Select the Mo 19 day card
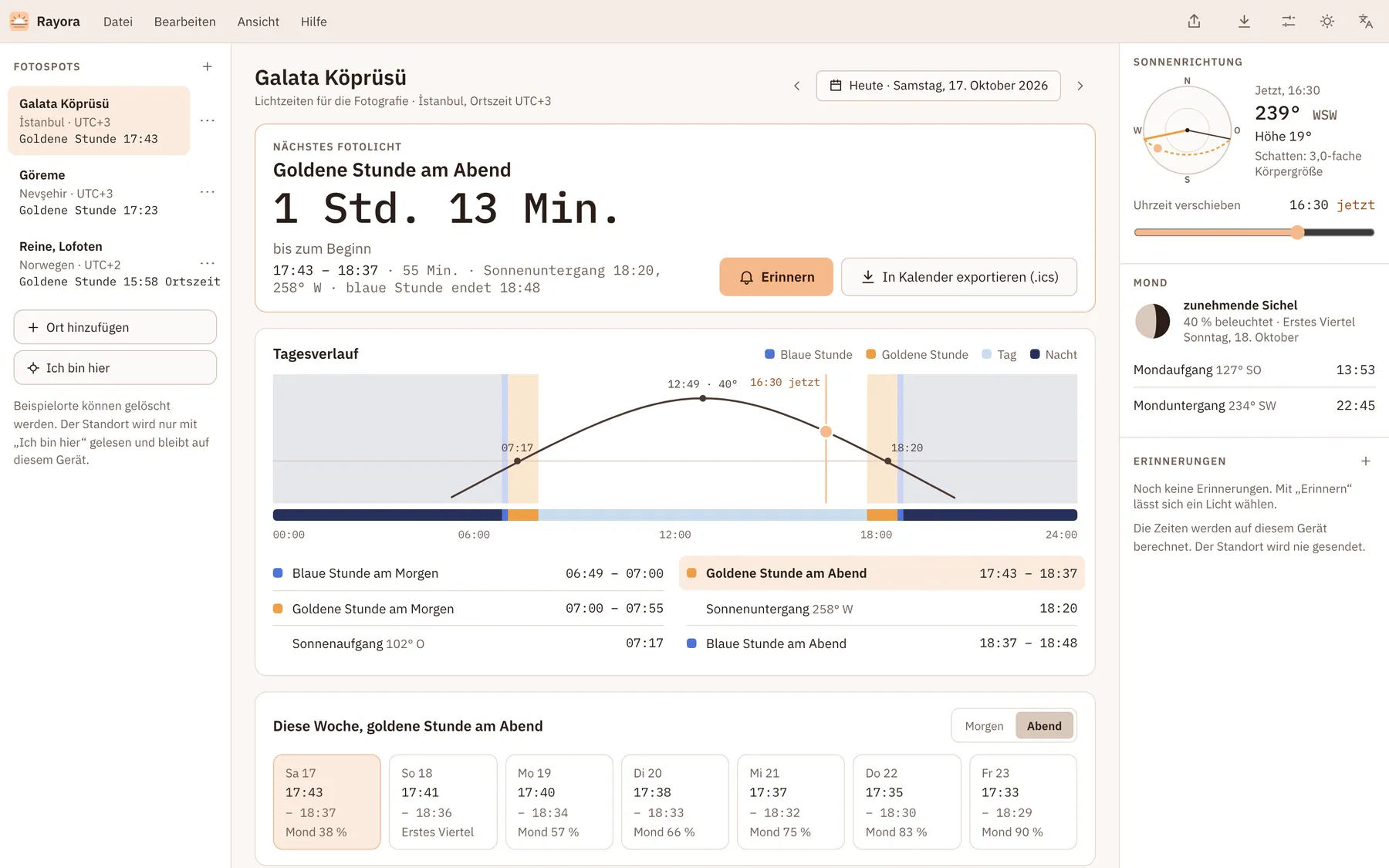Image resolution: width=1389 pixels, height=868 pixels. click(x=559, y=802)
